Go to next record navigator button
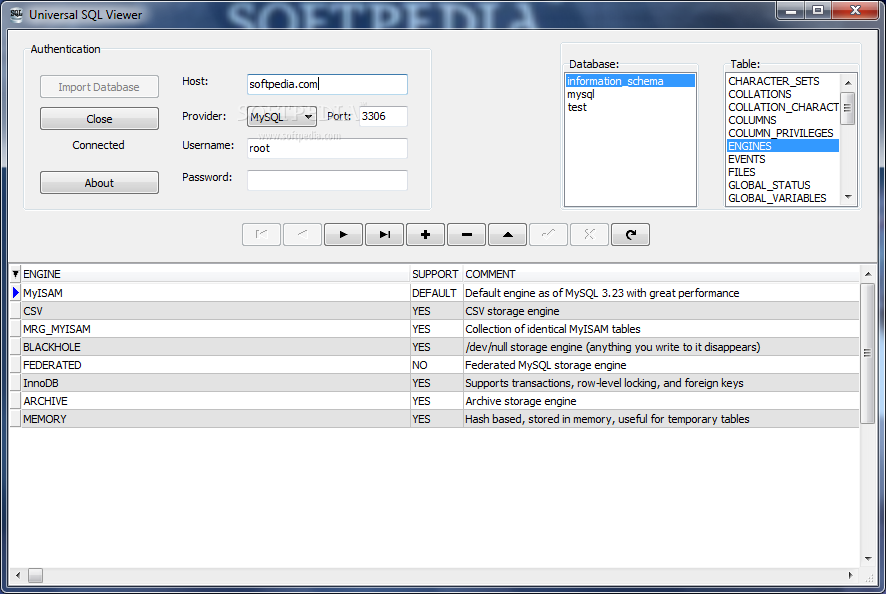The width and height of the screenshot is (886, 594). pyautogui.click(x=344, y=235)
